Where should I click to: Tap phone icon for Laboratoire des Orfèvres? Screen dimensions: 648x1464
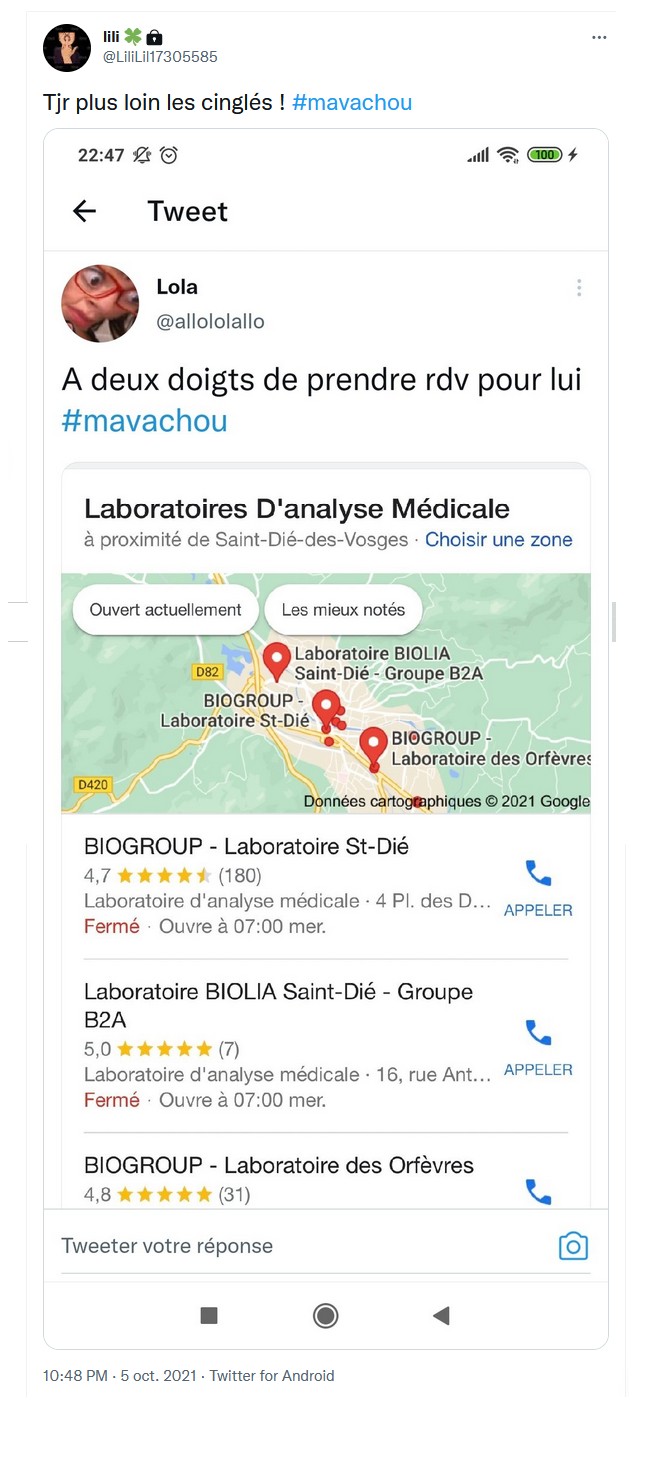click(538, 1191)
